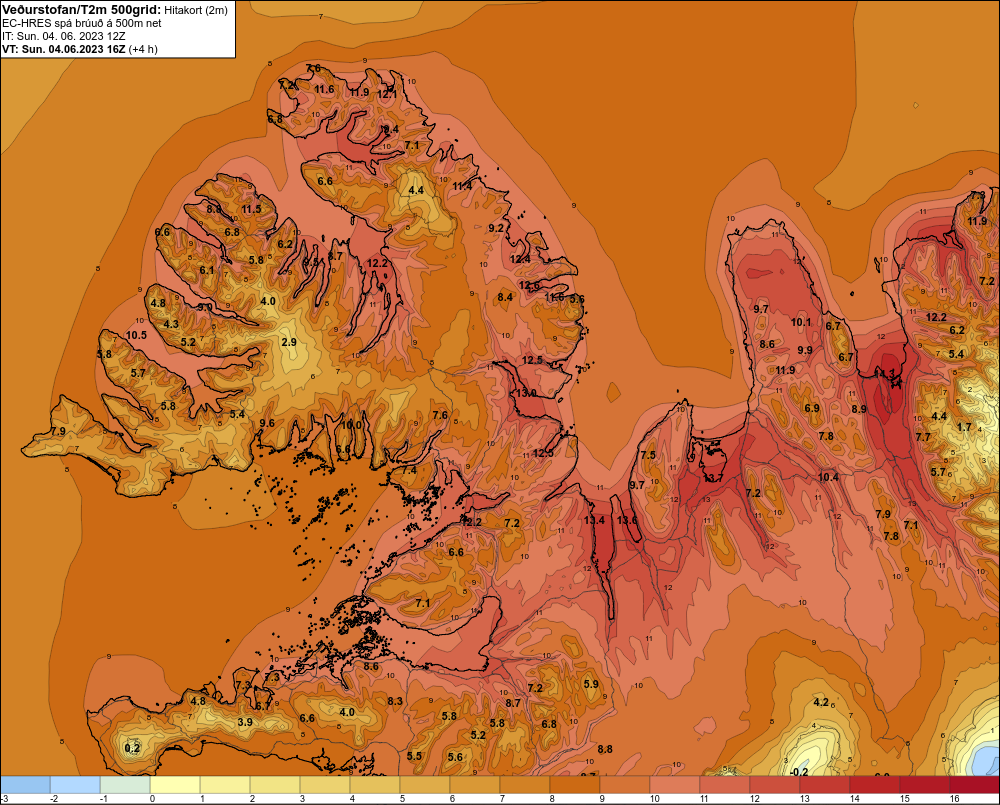
Task: Click the 6.9 temperature value
Action: coord(811,408)
